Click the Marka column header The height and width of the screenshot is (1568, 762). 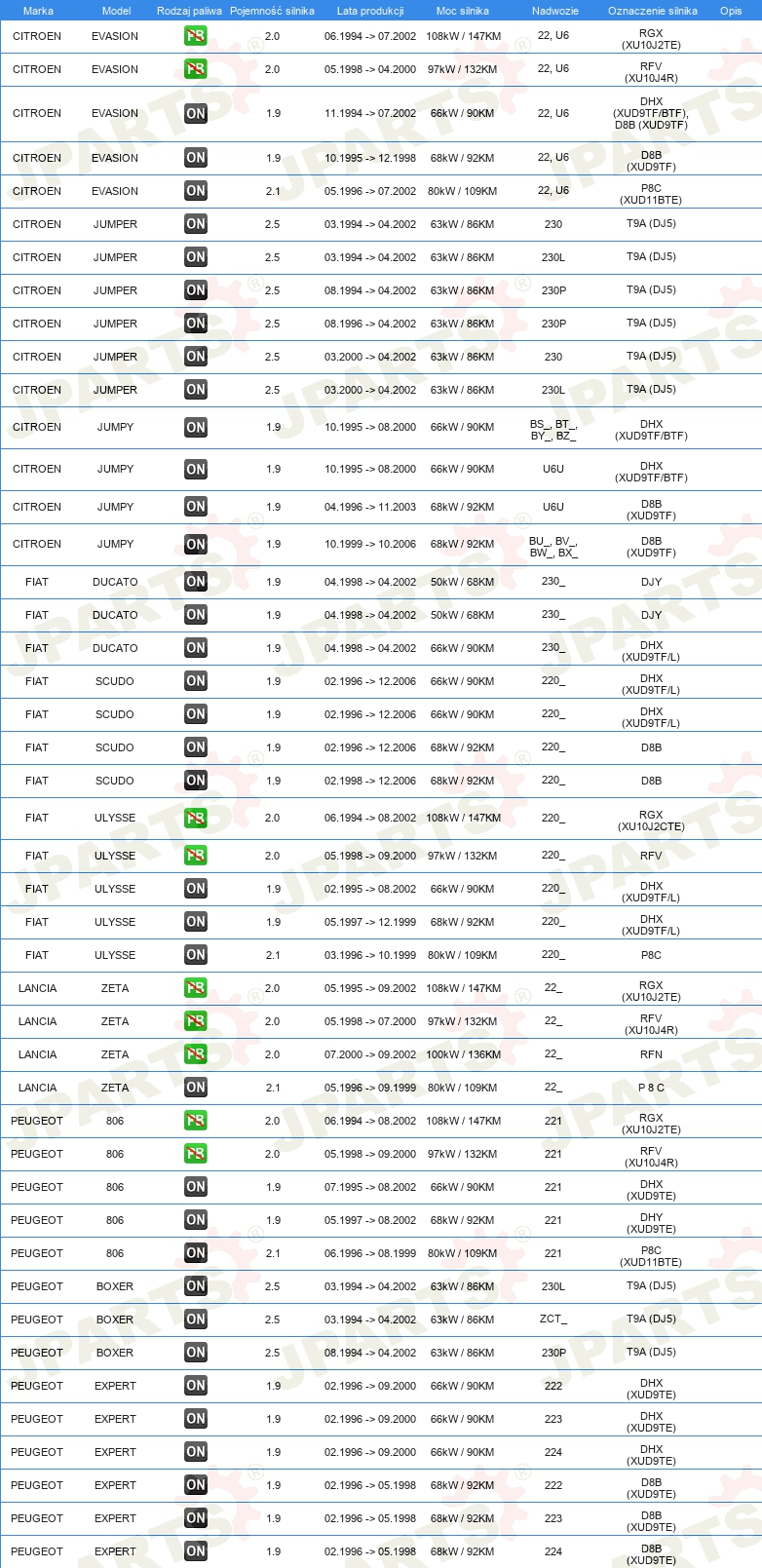tap(38, 11)
